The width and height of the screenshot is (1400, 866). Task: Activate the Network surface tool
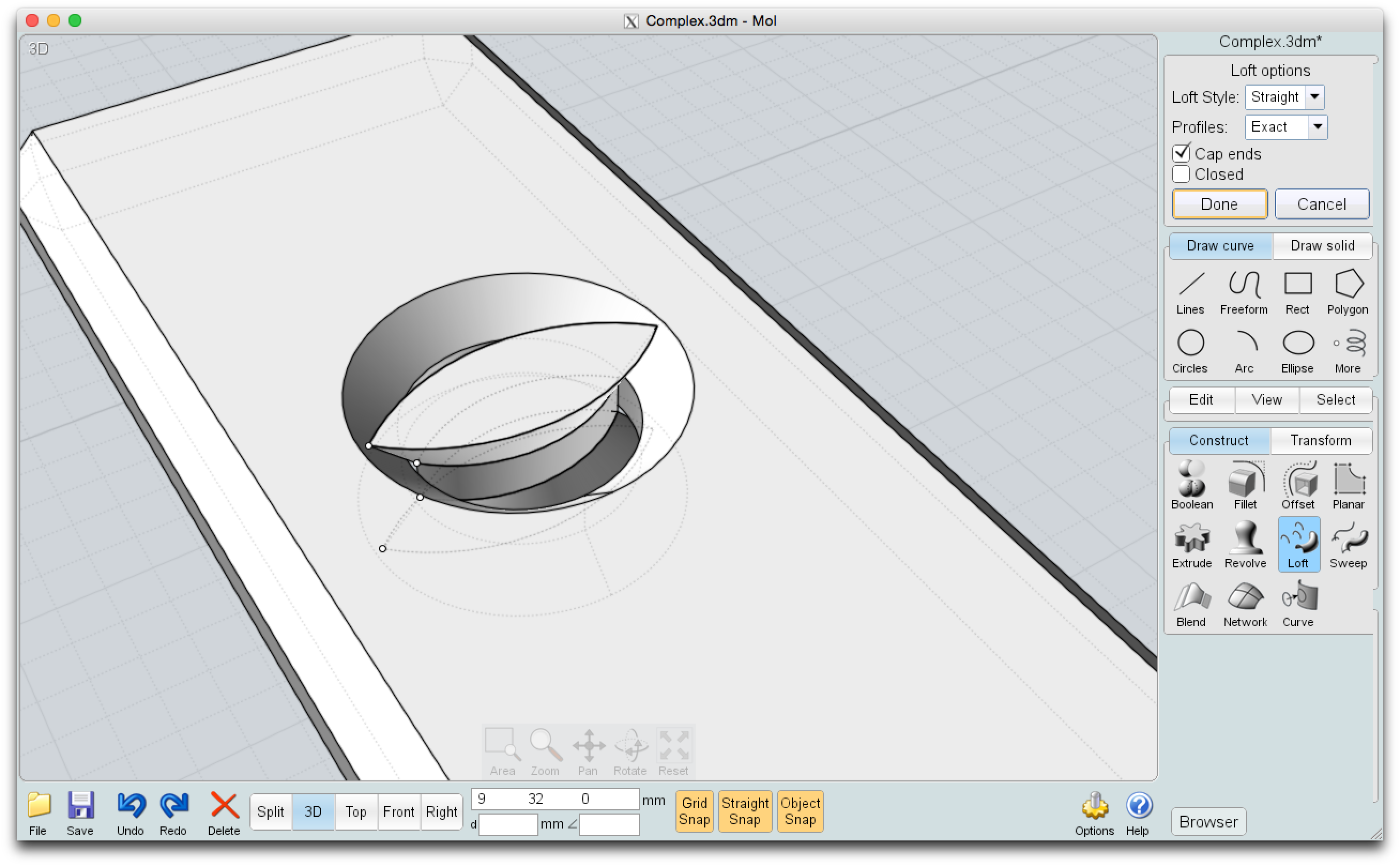pos(1245,604)
